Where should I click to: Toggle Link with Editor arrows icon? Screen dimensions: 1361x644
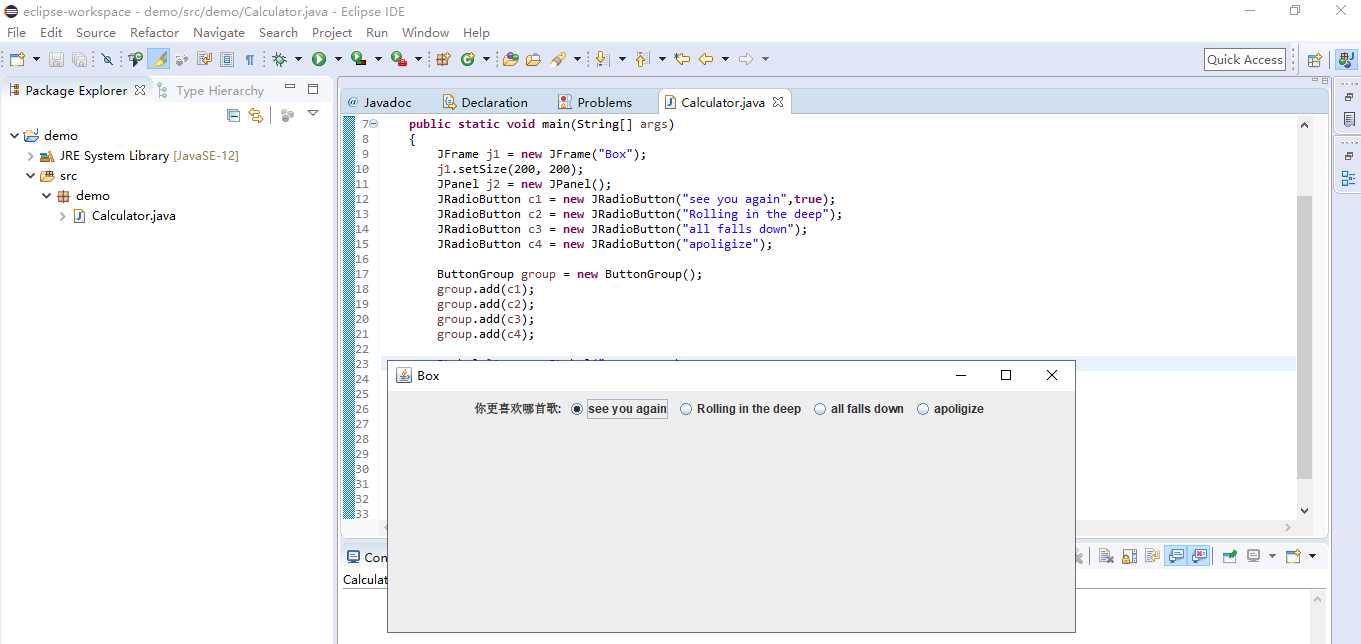pyautogui.click(x=256, y=115)
